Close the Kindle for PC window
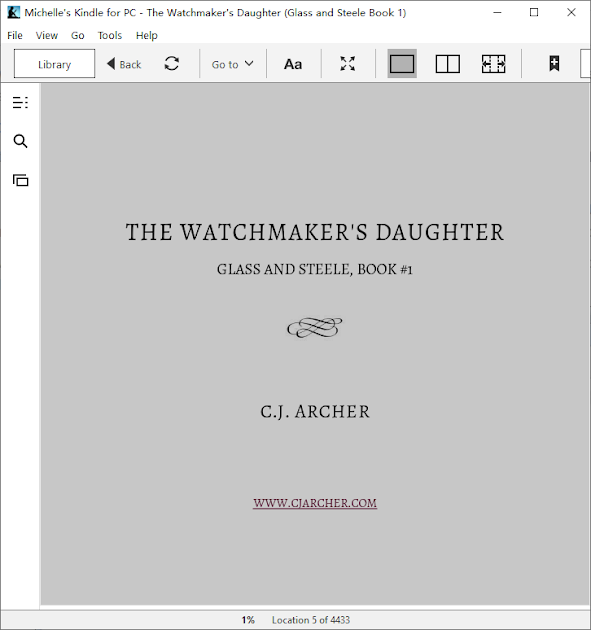This screenshot has width=591, height=630. coord(571,12)
